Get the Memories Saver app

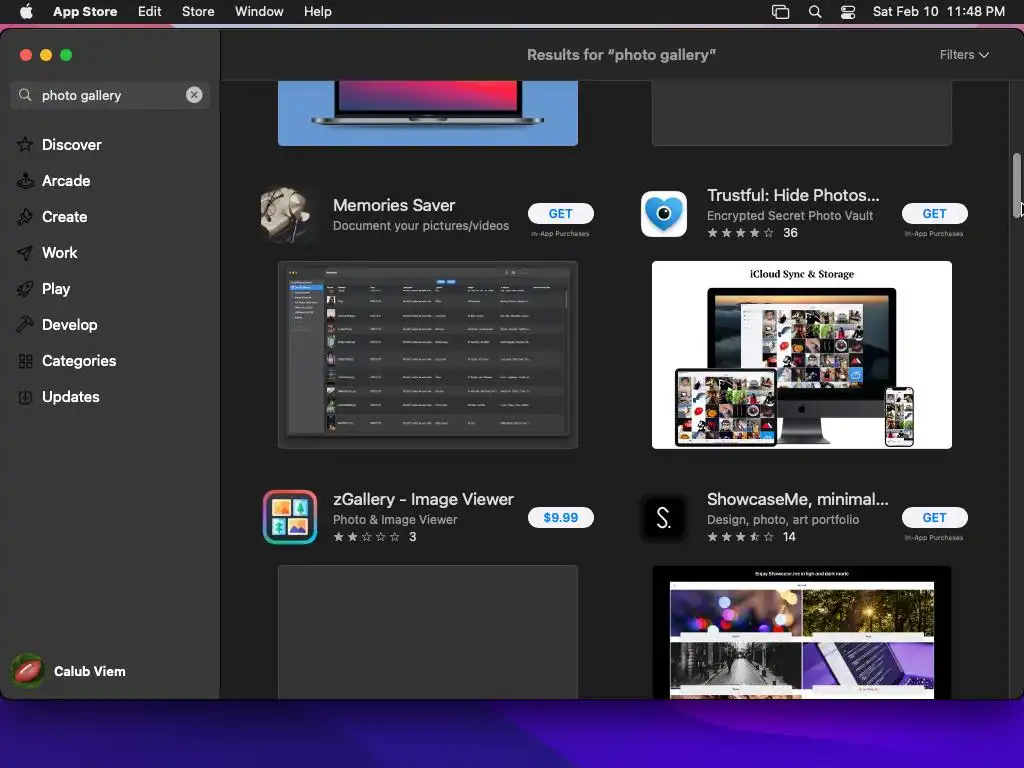point(560,214)
